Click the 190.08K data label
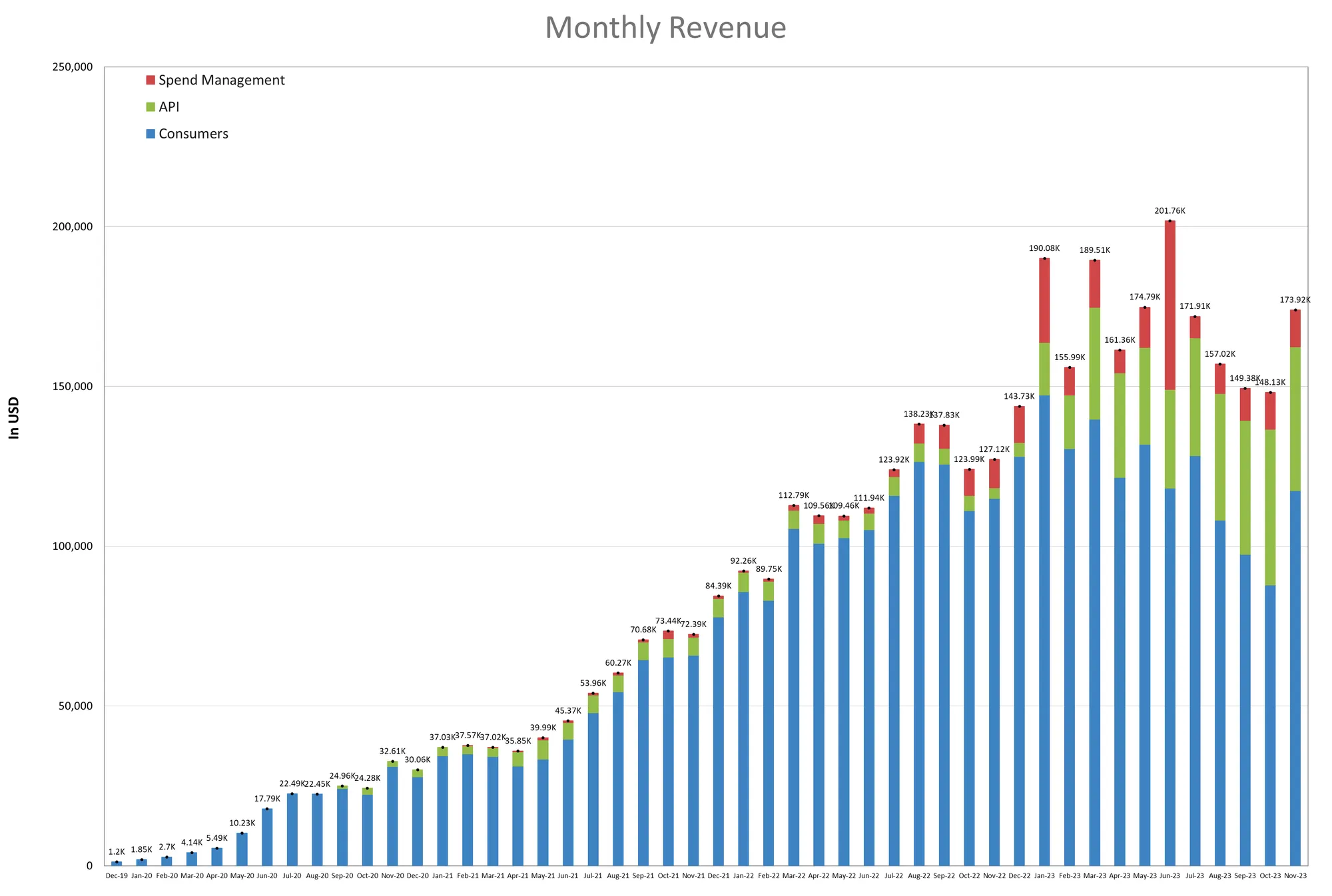The height and width of the screenshot is (896, 1332). [x=1044, y=248]
